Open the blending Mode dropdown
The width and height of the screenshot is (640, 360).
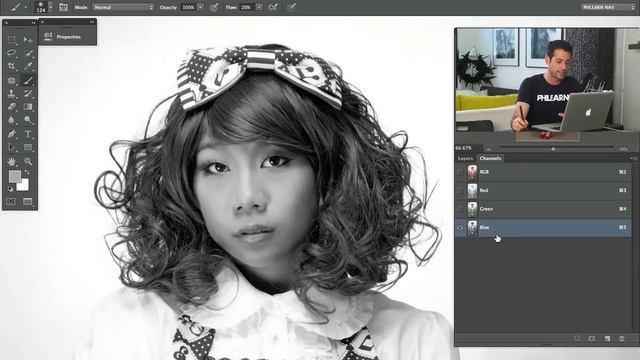coord(123,7)
